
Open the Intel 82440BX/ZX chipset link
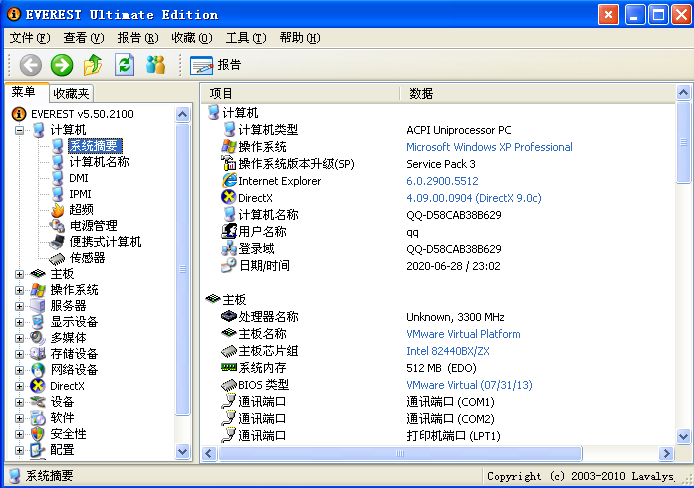447,351
